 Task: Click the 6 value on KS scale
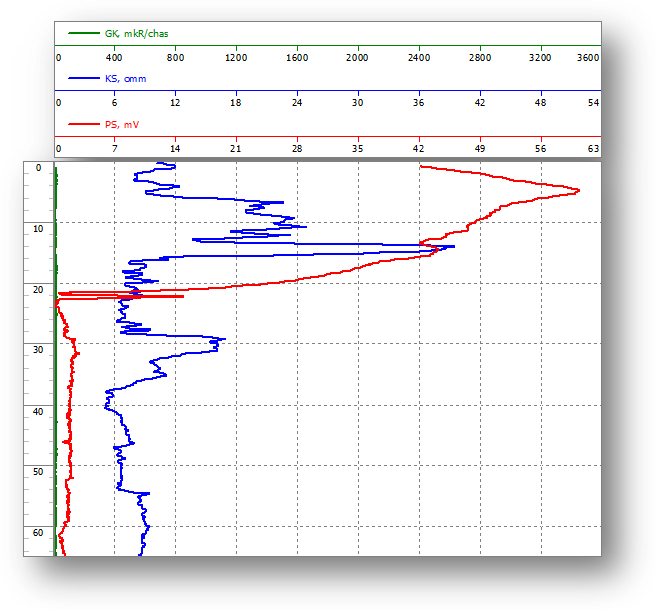pos(114,103)
